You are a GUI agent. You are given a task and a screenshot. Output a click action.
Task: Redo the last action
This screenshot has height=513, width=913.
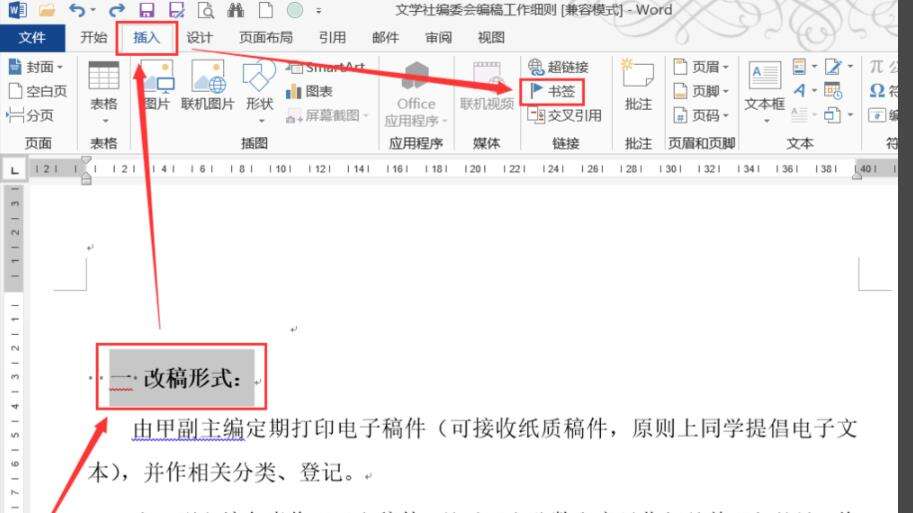(x=117, y=10)
